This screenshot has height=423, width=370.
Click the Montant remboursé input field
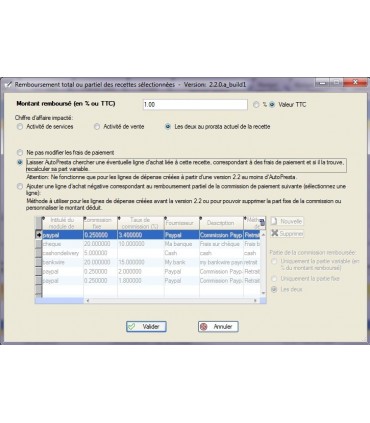click(195, 105)
